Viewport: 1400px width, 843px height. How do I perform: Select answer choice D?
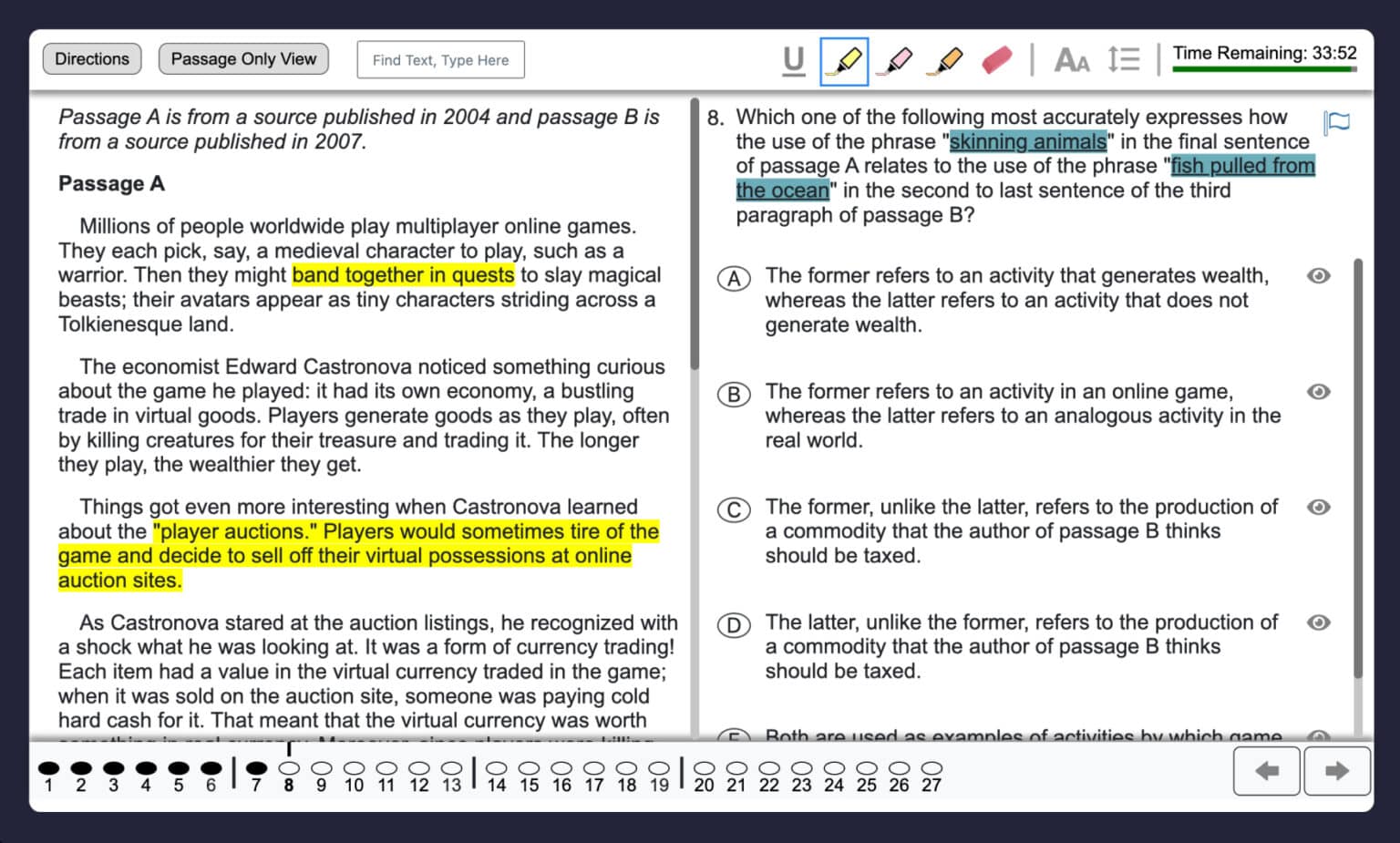(x=734, y=625)
